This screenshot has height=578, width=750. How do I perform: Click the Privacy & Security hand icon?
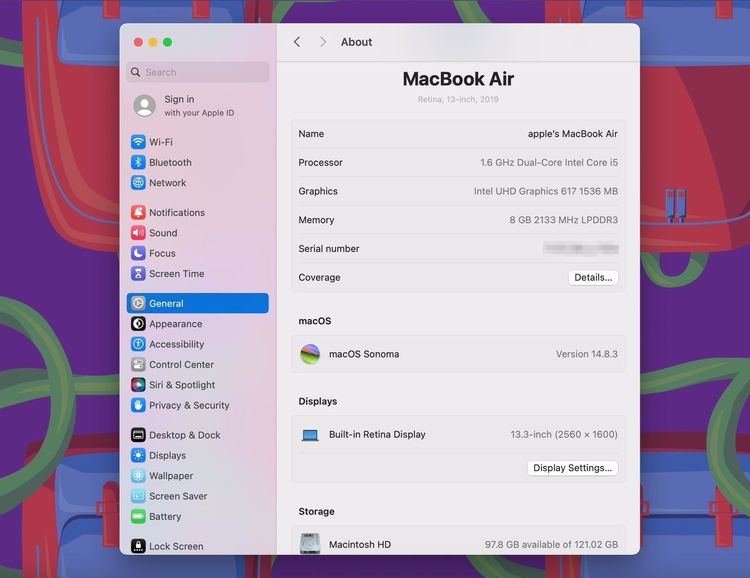[138, 405]
